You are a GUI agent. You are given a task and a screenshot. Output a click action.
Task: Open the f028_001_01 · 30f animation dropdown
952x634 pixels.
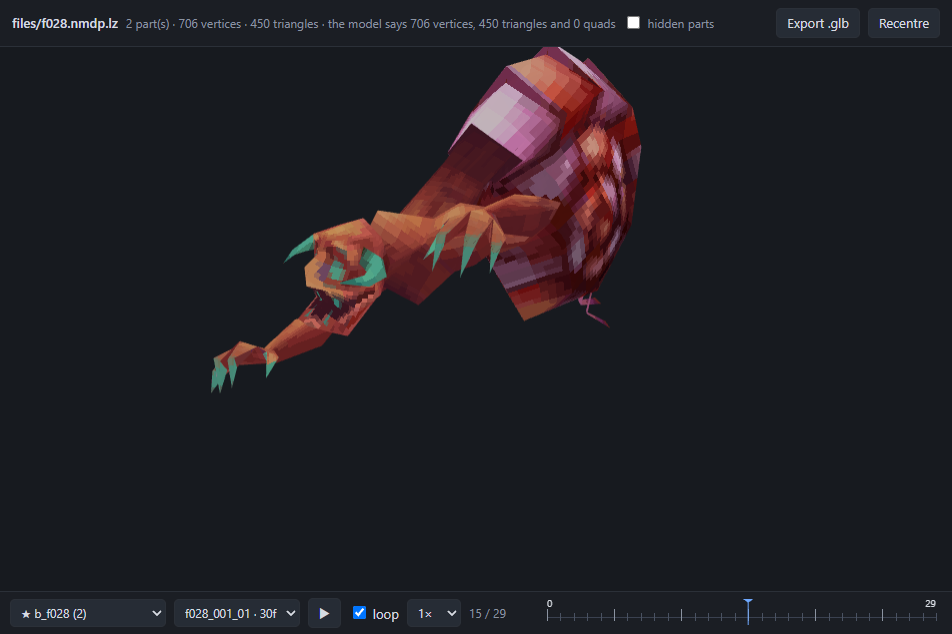click(x=237, y=613)
